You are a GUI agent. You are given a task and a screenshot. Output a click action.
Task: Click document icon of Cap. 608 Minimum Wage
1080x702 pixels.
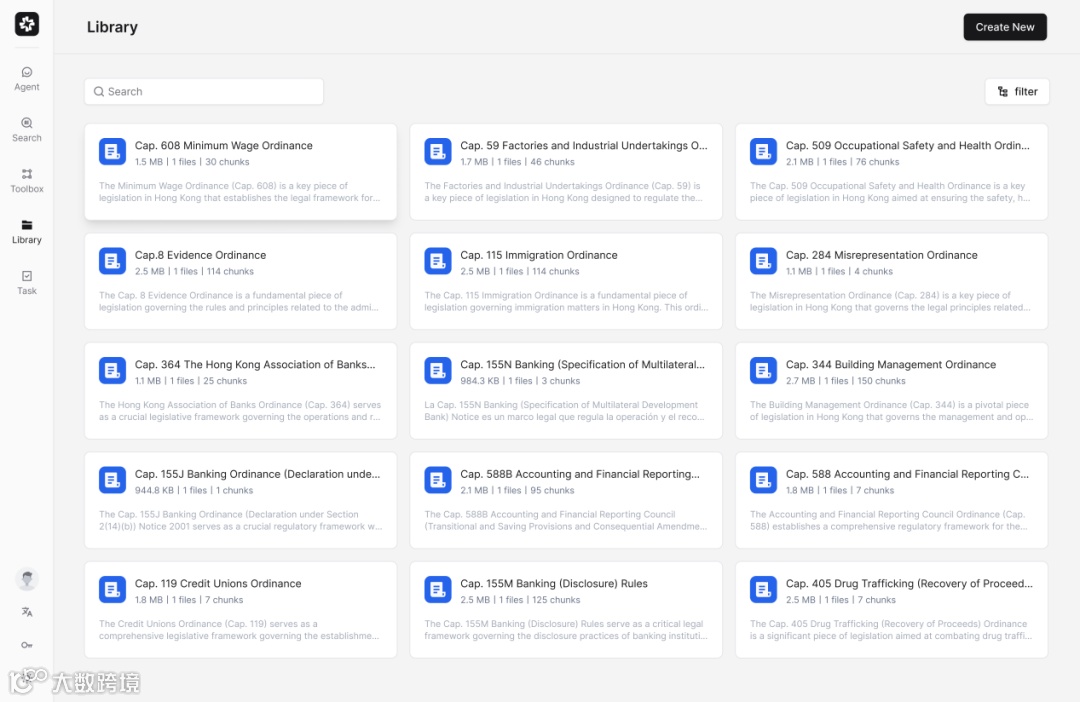pyautogui.click(x=112, y=152)
